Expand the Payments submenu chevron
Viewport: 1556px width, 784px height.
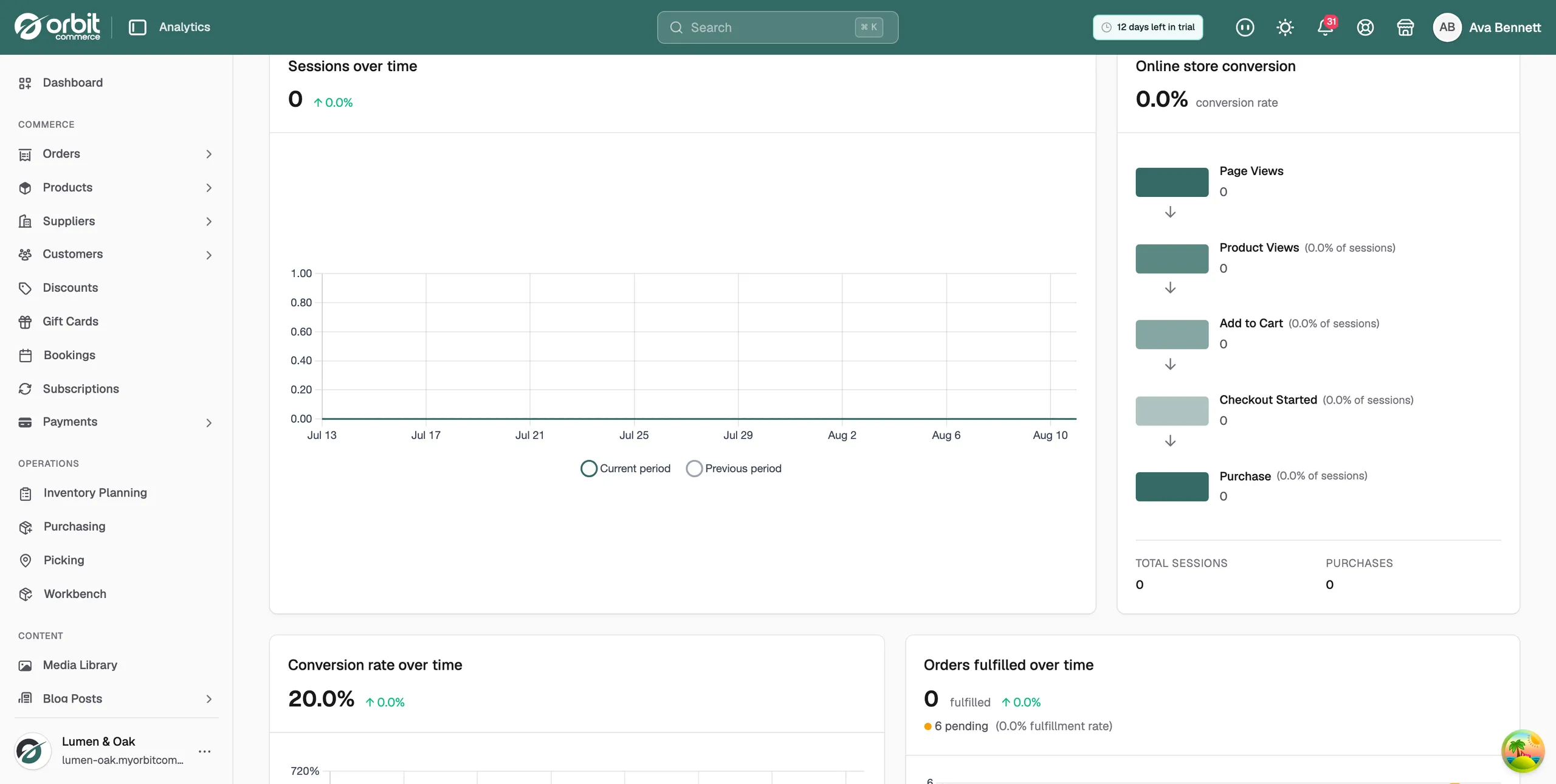click(208, 423)
